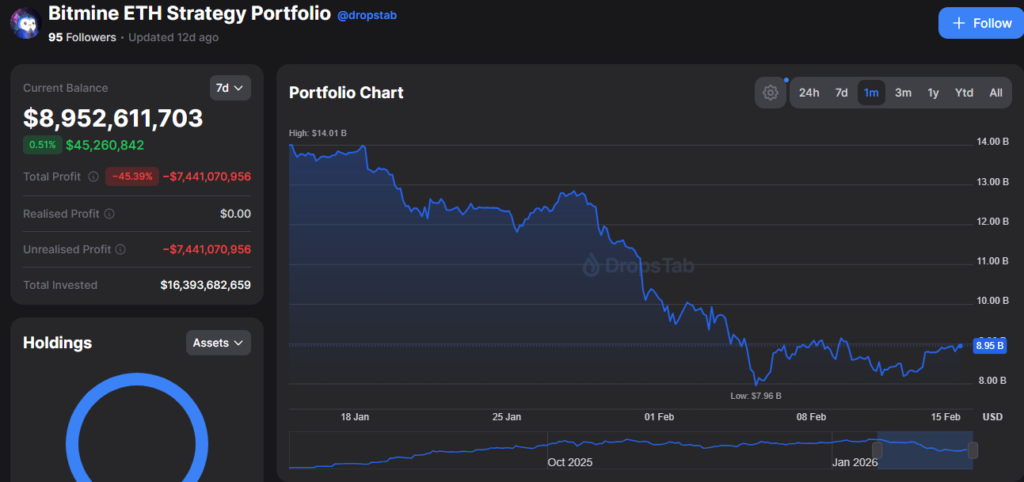Click the holdings donut chart ring
1024x482 pixels.
(x=75, y=430)
